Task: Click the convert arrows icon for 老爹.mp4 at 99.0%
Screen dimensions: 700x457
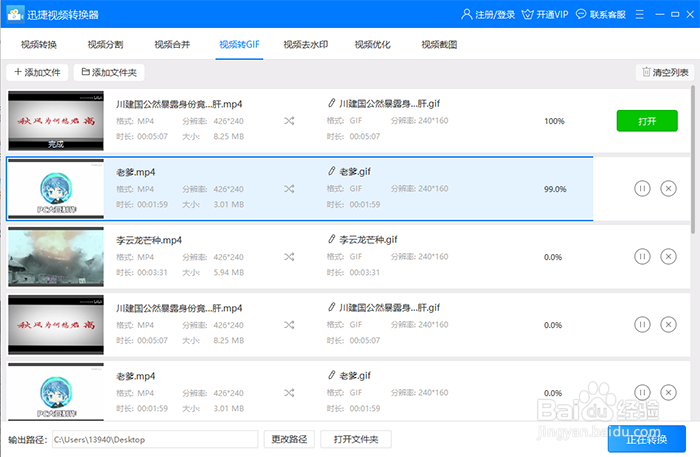Action: (289, 189)
